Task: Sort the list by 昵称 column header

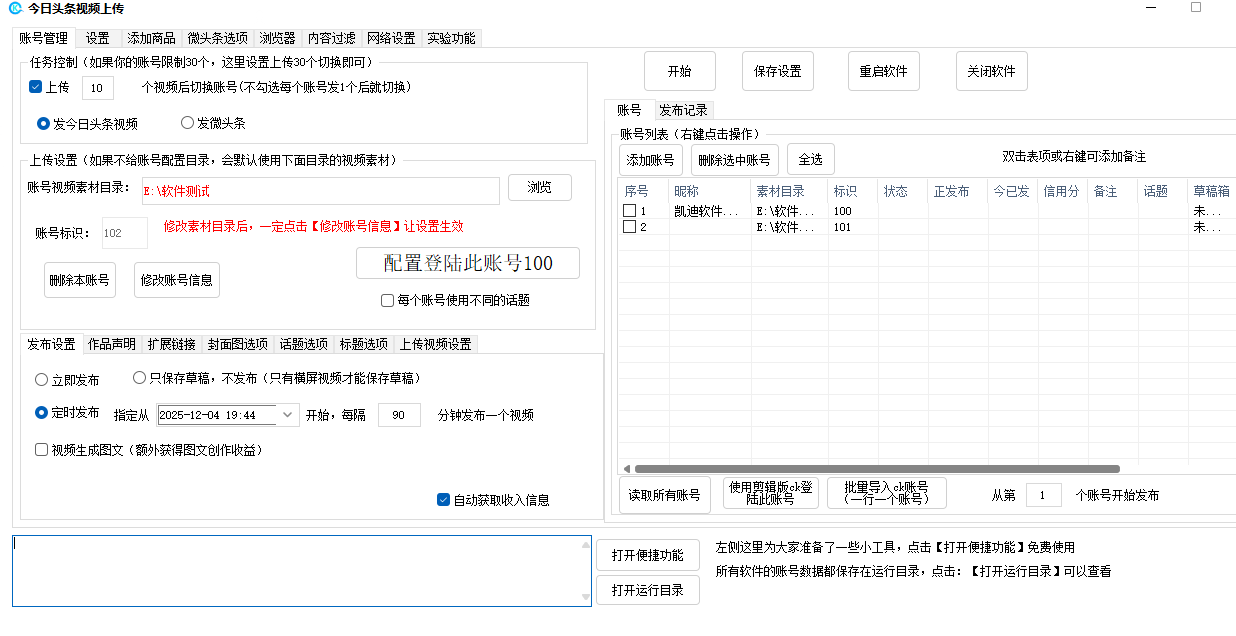Action: (686, 191)
